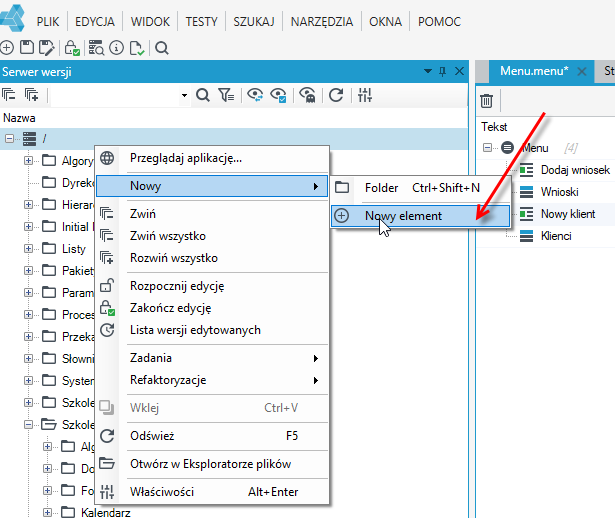The width and height of the screenshot is (615, 518).
Task: Open the SZUKAJ menu
Action: click(x=254, y=22)
